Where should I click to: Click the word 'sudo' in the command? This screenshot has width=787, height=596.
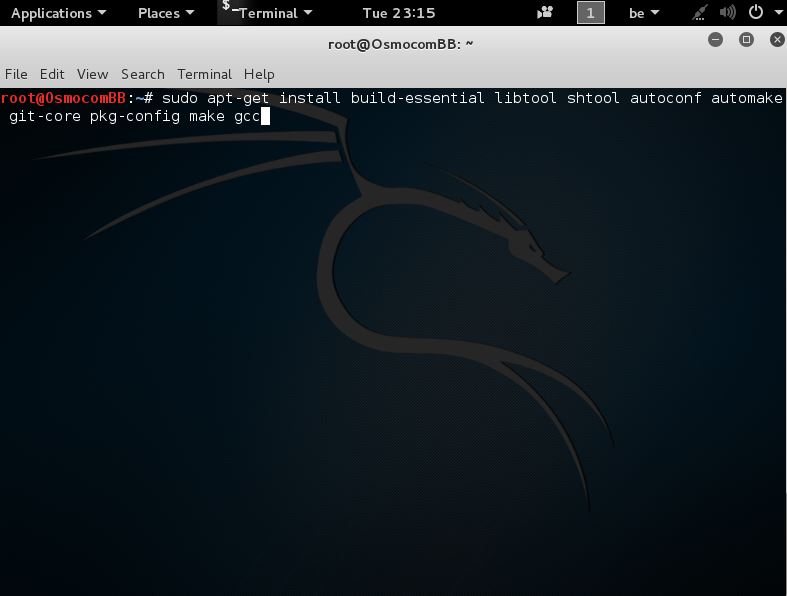pyautogui.click(x=180, y=98)
